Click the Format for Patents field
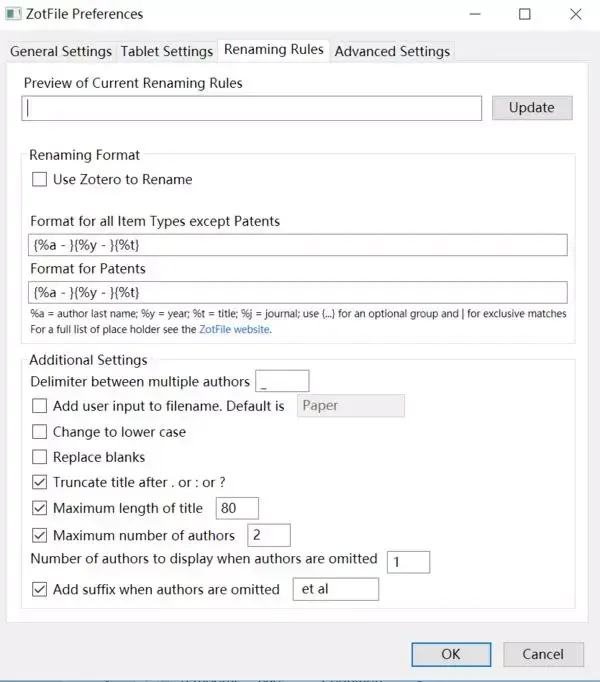 [x=299, y=292]
